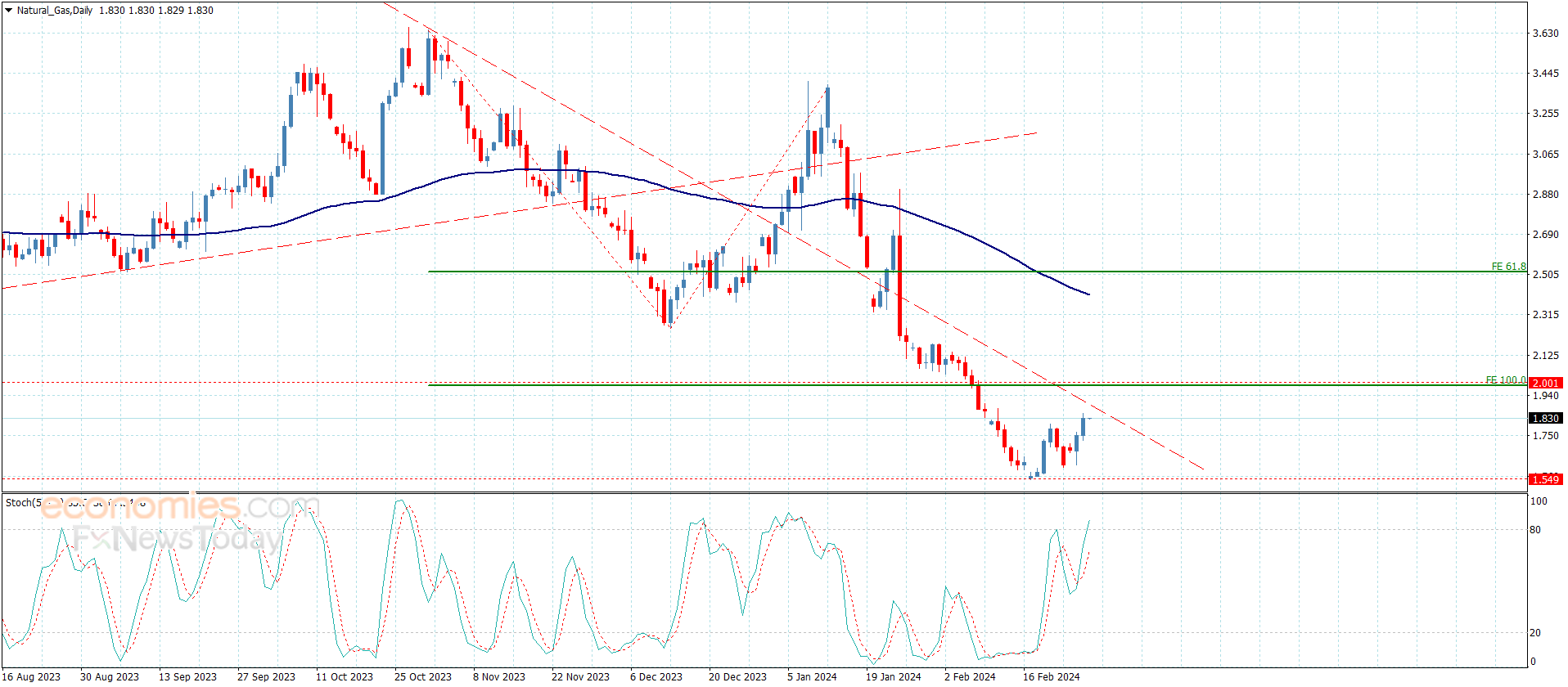The height and width of the screenshot is (687, 1568).
Task: Click the 16 Aug 2023 date label
Action: [x=33, y=676]
